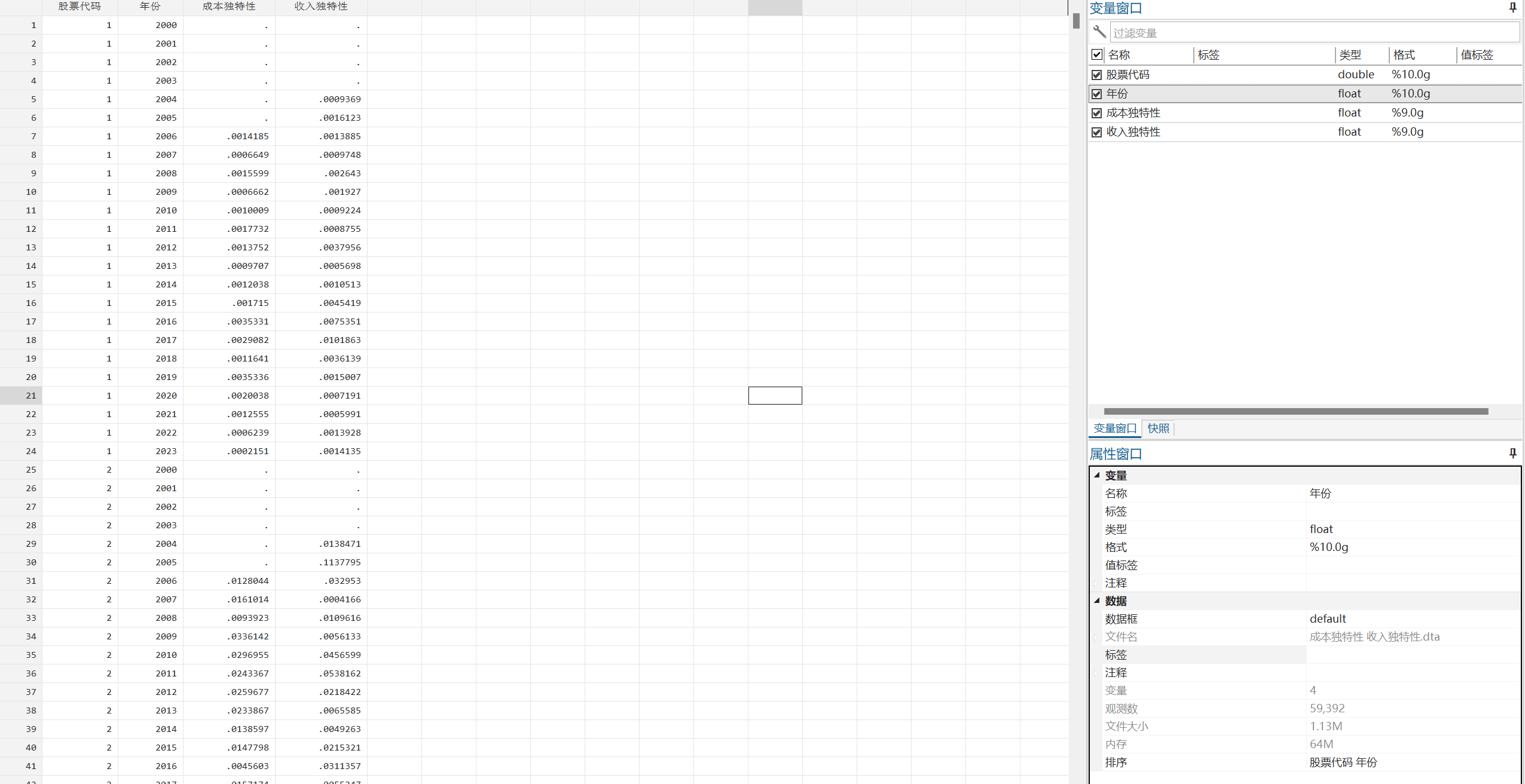The width and height of the screenshot is (1525, 784).
Task: Click the wrench icon beside variable filter
Action: 1099,32
